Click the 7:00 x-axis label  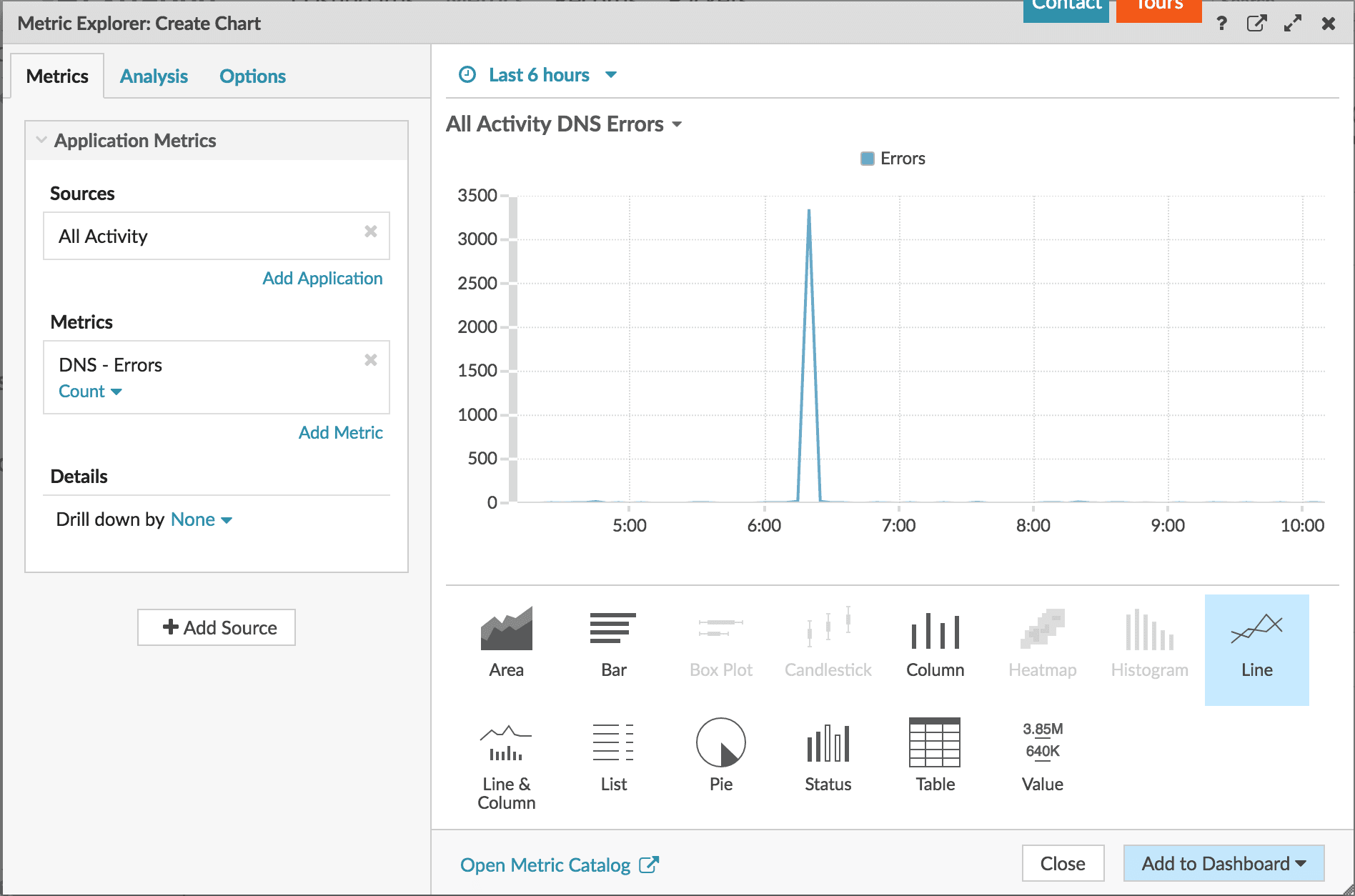tap(898, 525)
